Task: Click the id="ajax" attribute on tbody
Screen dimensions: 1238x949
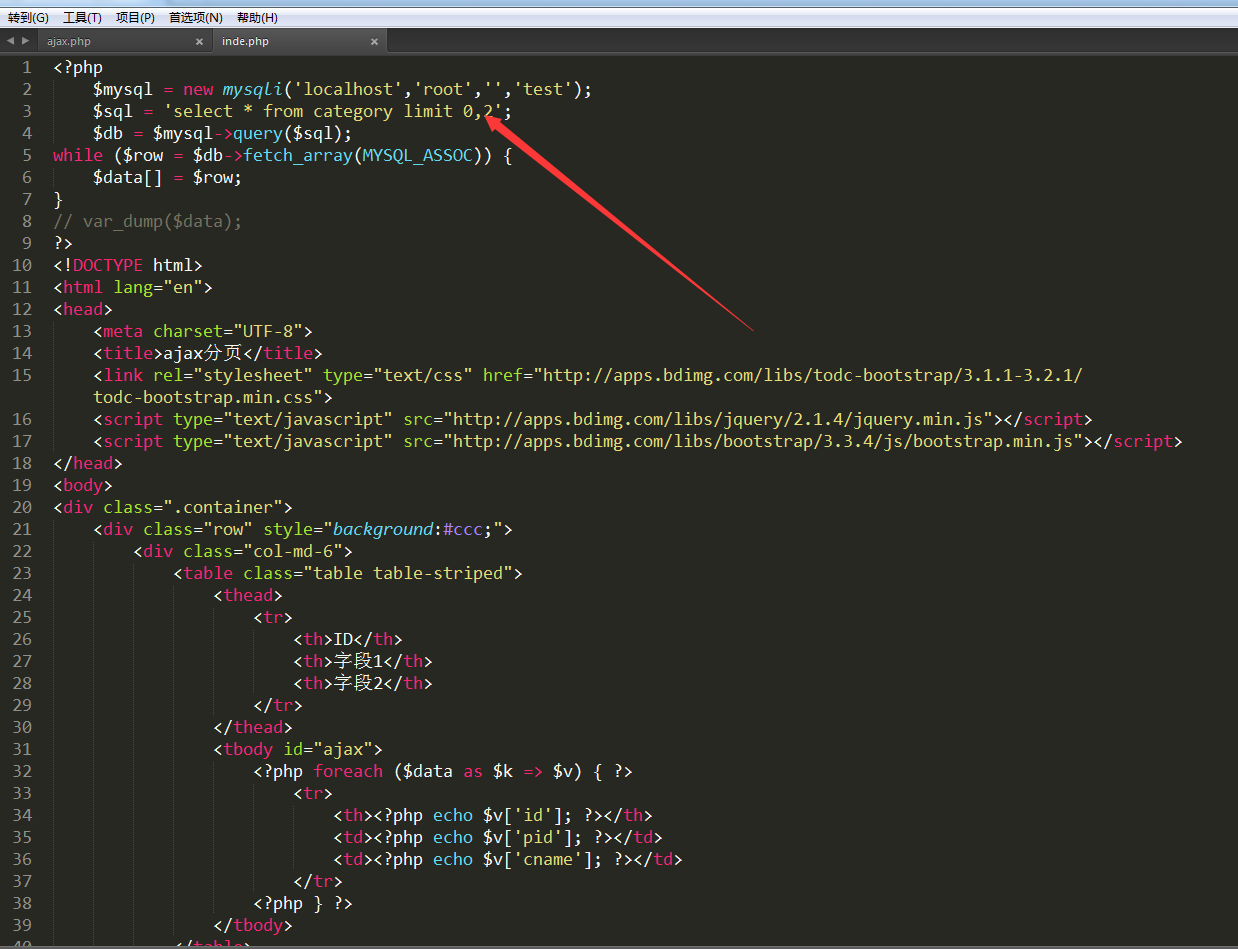Action: [328, 749]
